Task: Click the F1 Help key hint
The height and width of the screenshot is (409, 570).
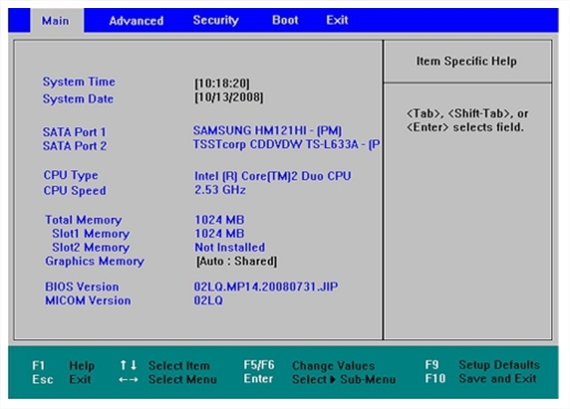Action: (x=63, y=365)
